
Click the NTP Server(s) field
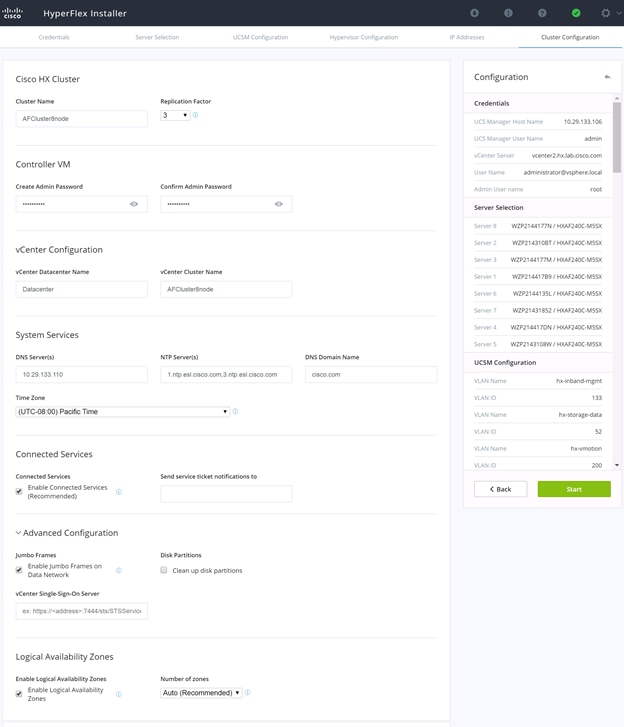[226, 375]
